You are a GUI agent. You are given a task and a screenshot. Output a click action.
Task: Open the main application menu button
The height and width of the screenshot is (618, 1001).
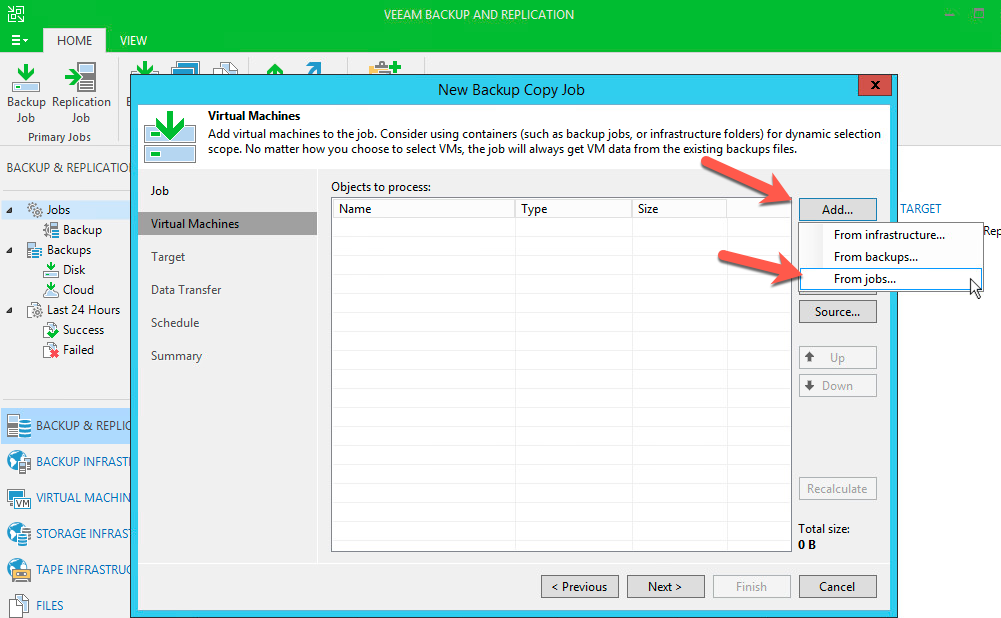click(19, 40)
